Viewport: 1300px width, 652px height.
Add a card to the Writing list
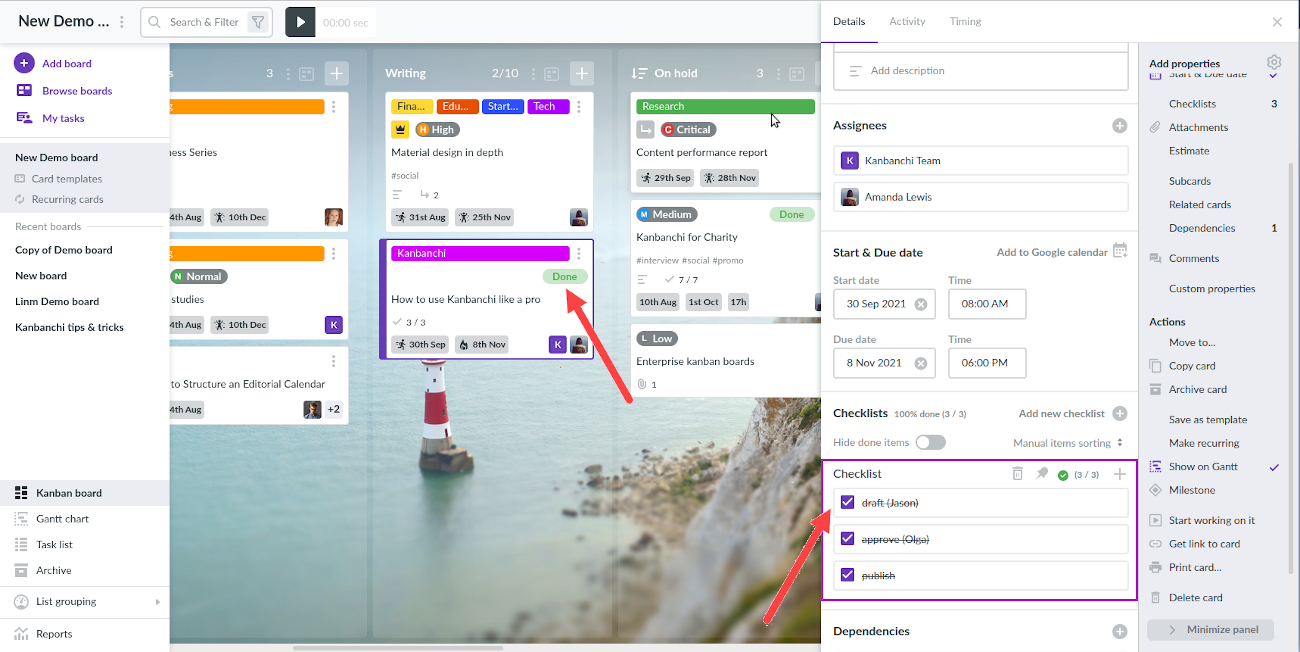(x=582, y=73)
